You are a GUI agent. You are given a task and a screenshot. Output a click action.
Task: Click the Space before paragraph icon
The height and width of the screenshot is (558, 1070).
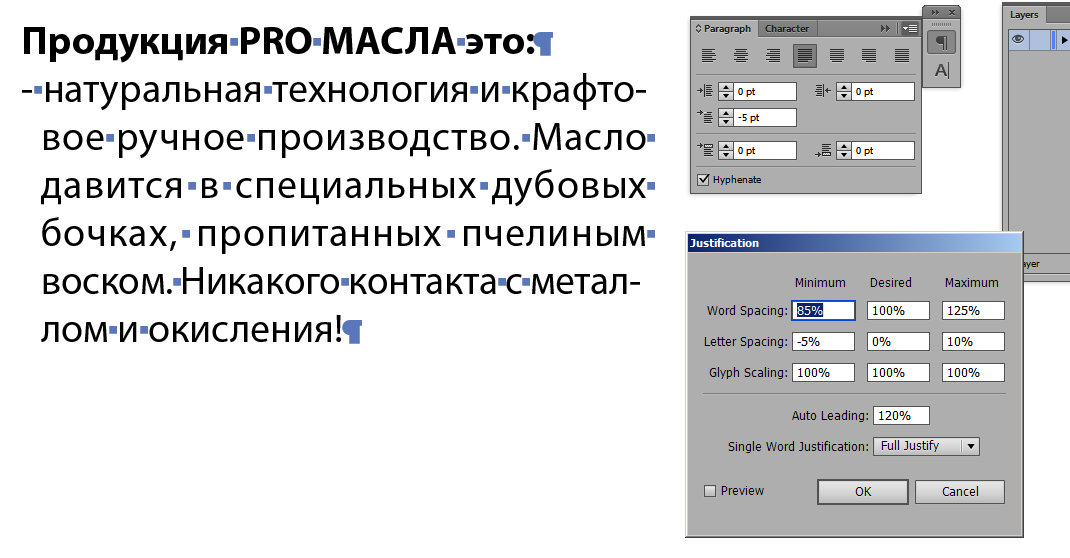[705, 150]
